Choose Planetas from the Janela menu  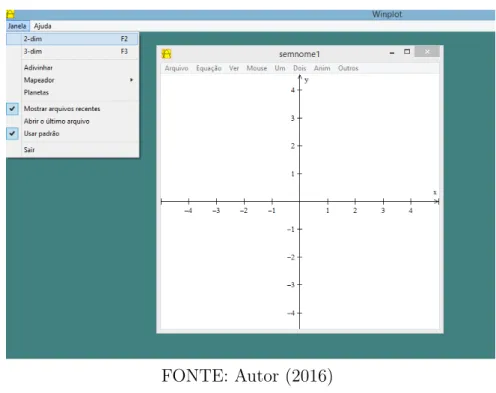[36, 93]
